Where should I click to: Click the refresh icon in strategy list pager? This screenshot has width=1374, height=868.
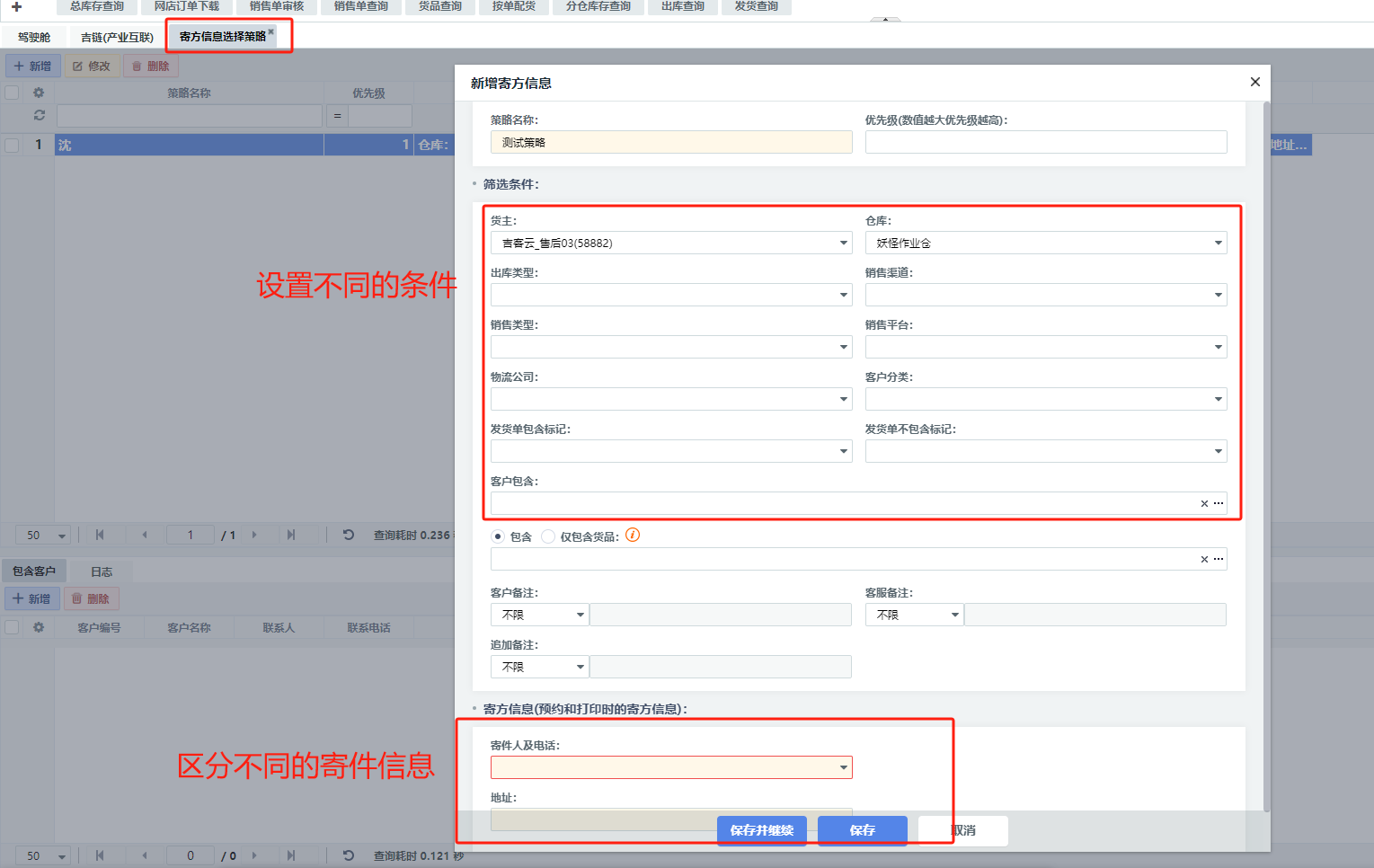tap(349, 535)
